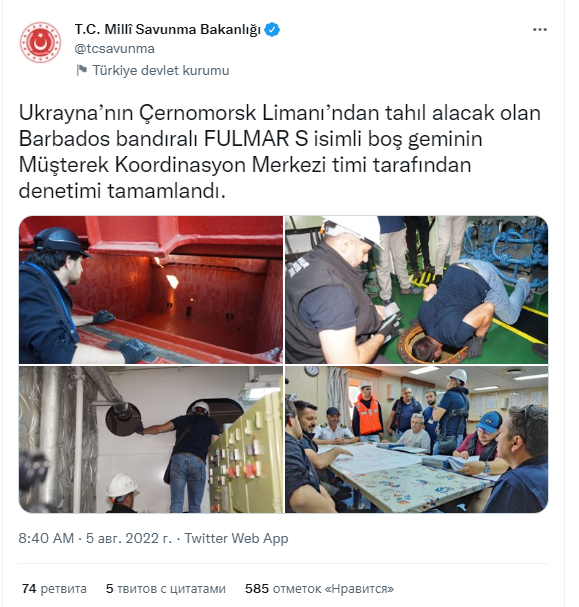Open the ministry's round profile avatar
The image size is (579, 607).
[40, 42]
